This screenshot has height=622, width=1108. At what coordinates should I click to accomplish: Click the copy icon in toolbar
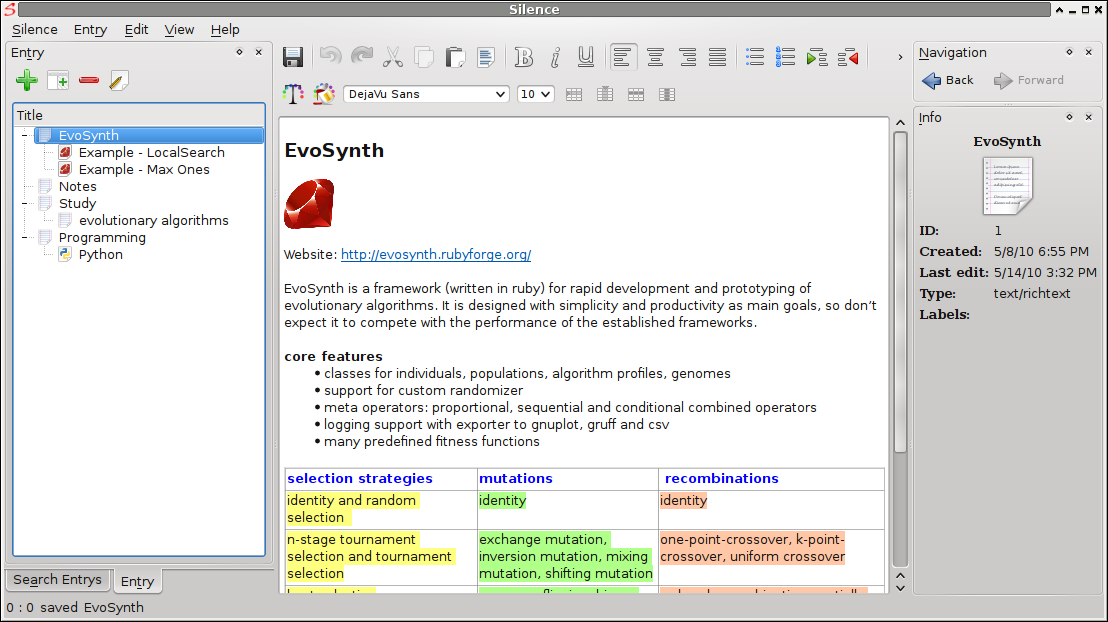(424, 57)
